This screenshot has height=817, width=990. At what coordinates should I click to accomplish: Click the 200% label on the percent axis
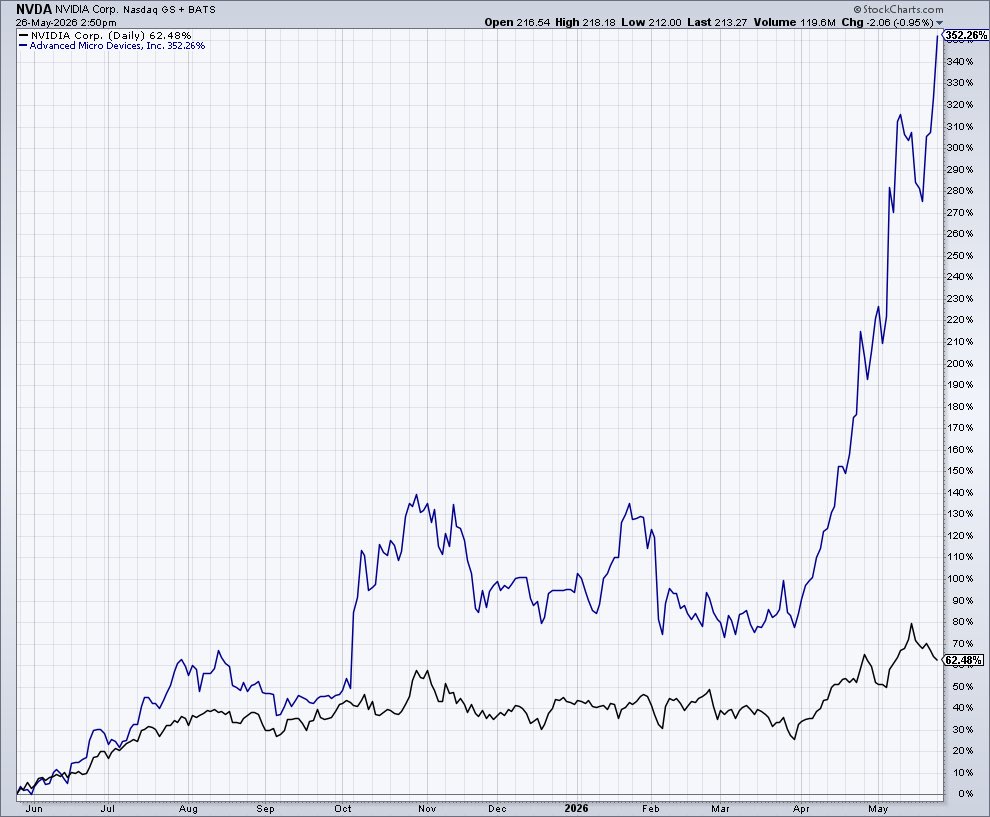(960, 363)
